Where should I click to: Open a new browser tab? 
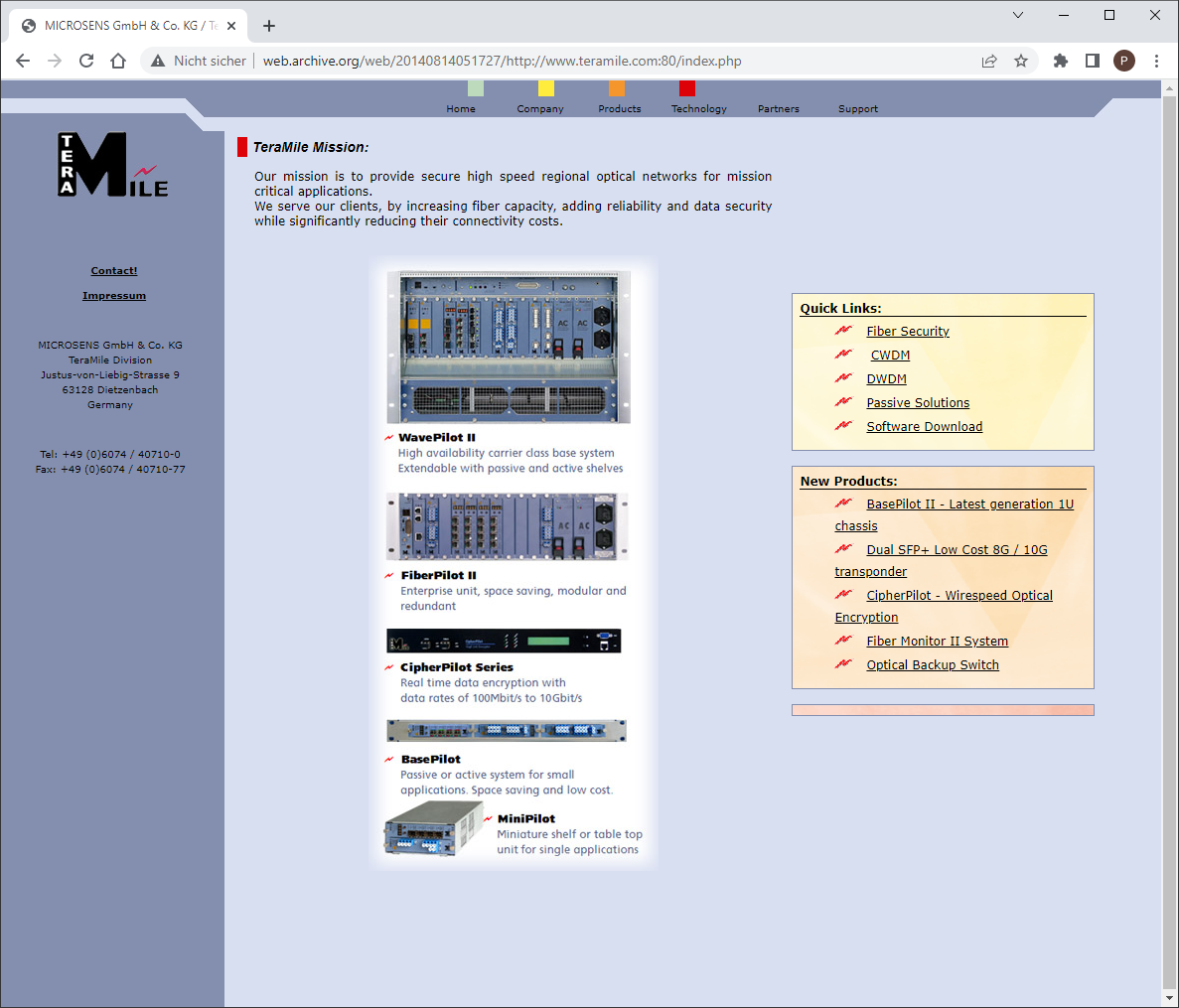click(x=269, y=26)
